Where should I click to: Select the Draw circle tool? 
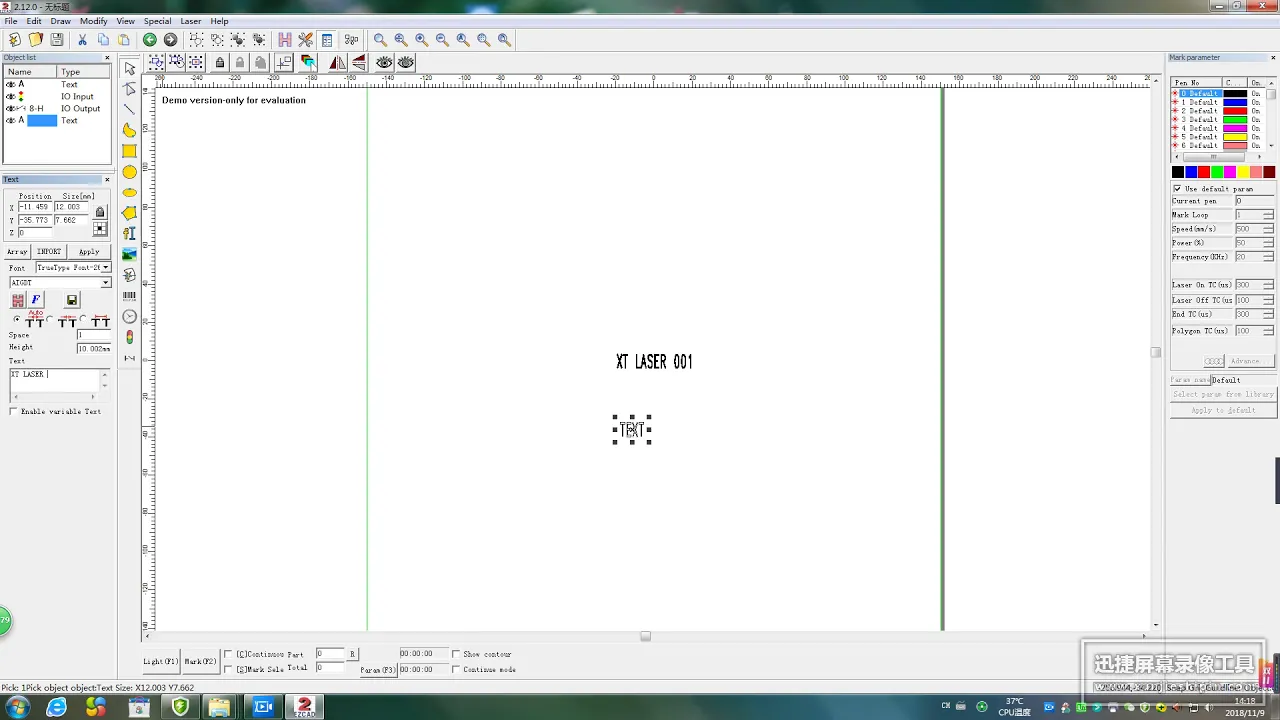[130, 172]
